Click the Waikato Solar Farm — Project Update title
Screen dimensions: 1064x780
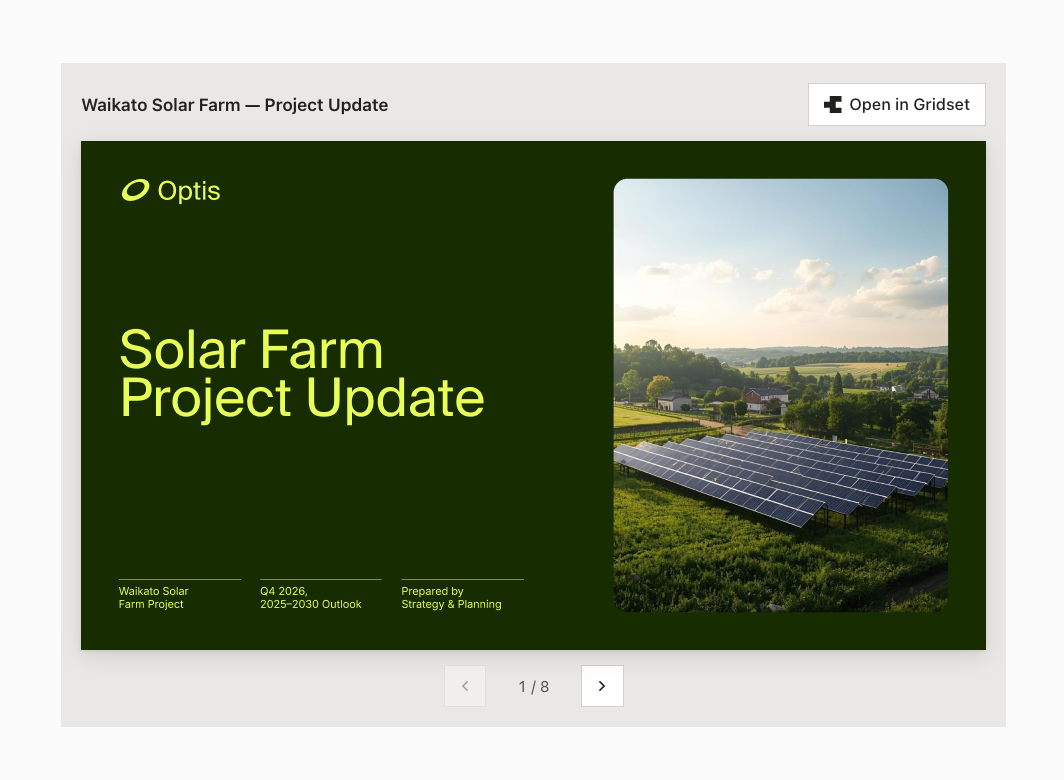[235, 105]
